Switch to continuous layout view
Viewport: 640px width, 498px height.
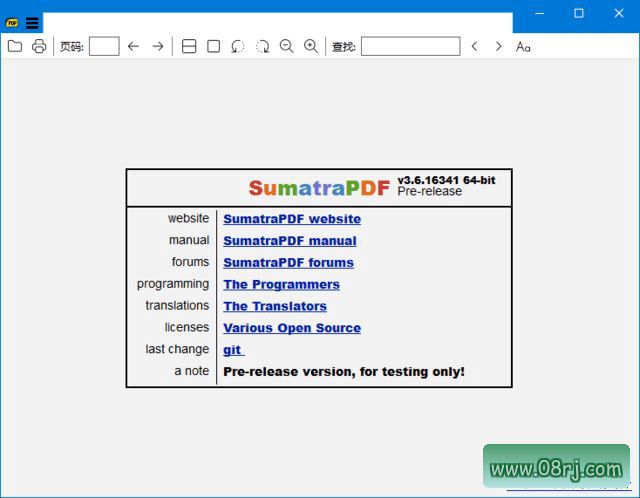tap(189, 47)
